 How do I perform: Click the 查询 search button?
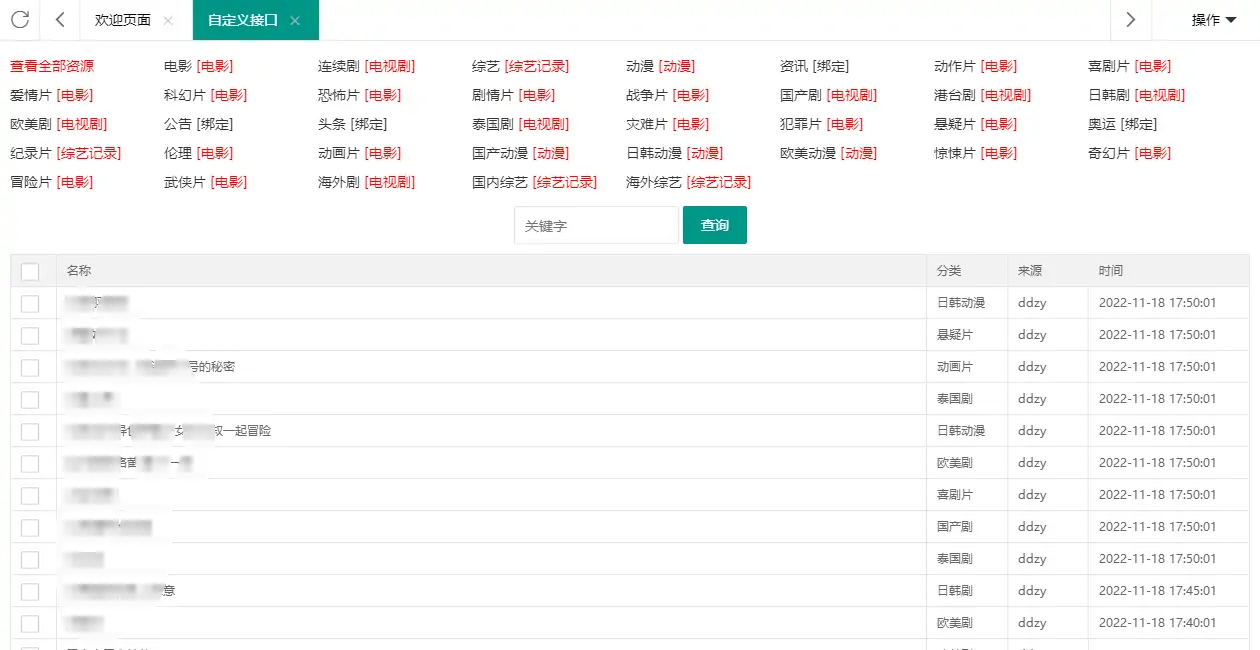(714, 225)
